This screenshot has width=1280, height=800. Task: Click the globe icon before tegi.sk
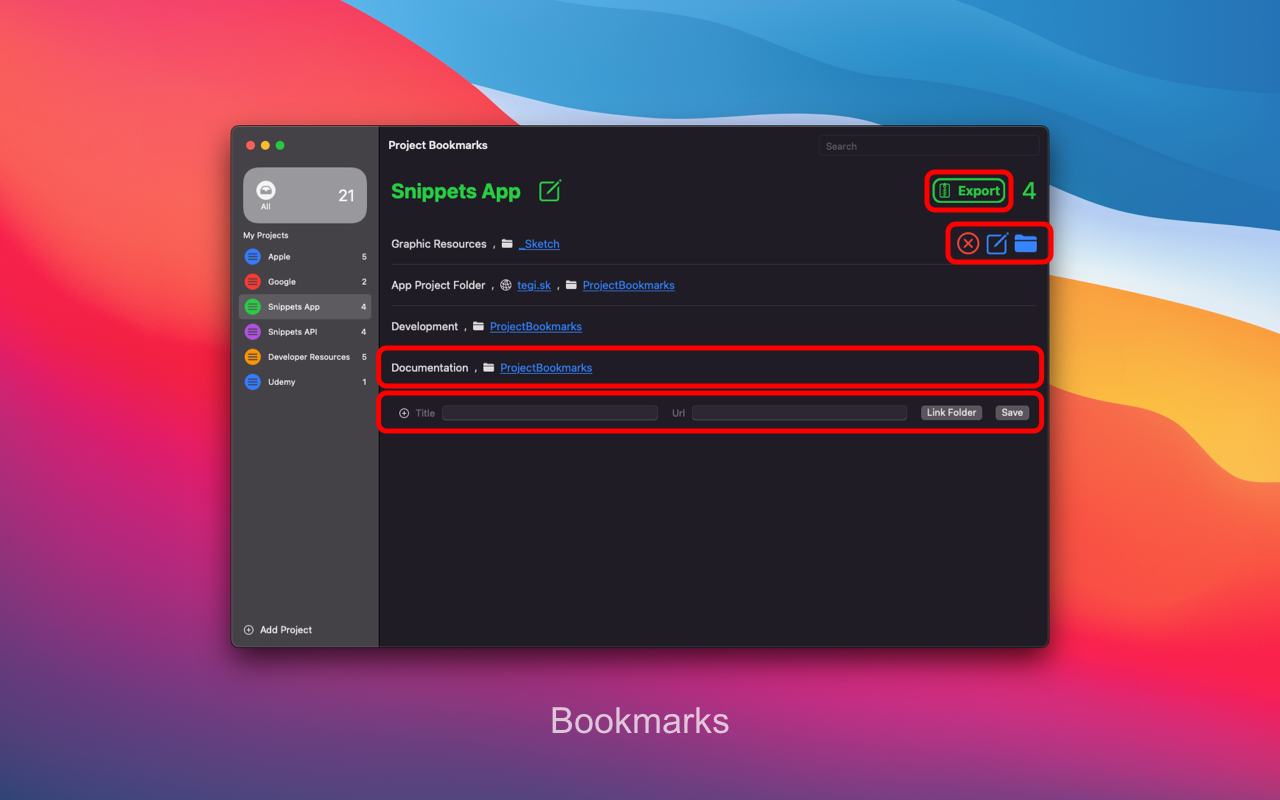coord(506,285)
